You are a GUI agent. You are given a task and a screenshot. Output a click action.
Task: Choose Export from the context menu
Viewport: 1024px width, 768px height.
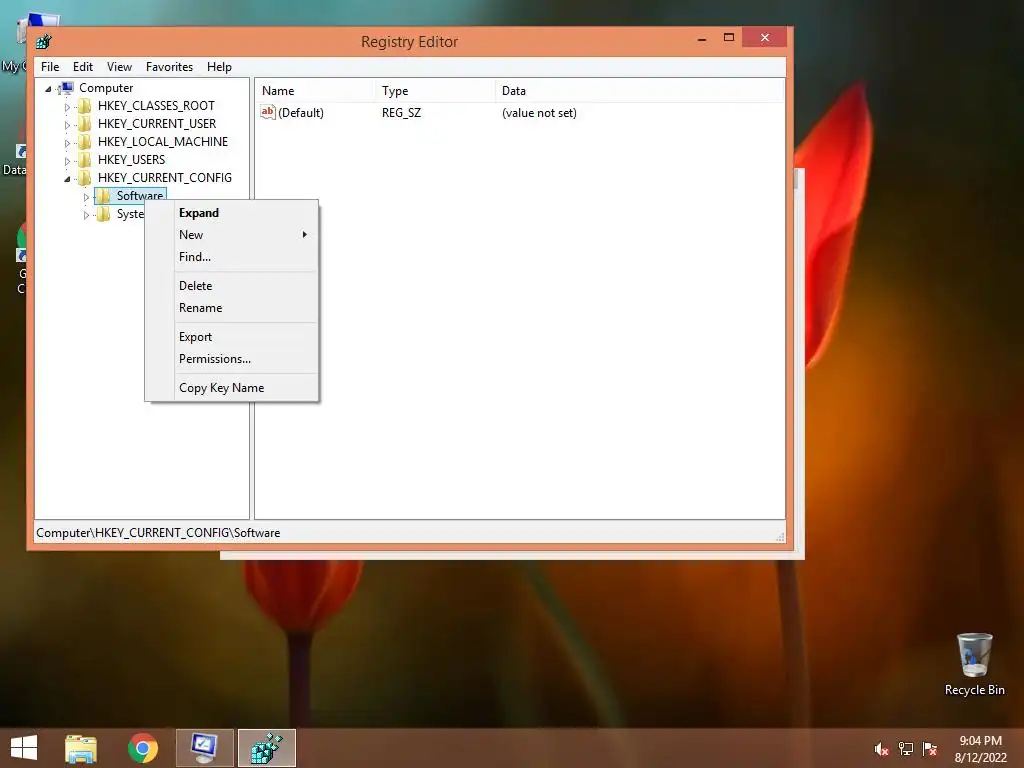[232, 336]
